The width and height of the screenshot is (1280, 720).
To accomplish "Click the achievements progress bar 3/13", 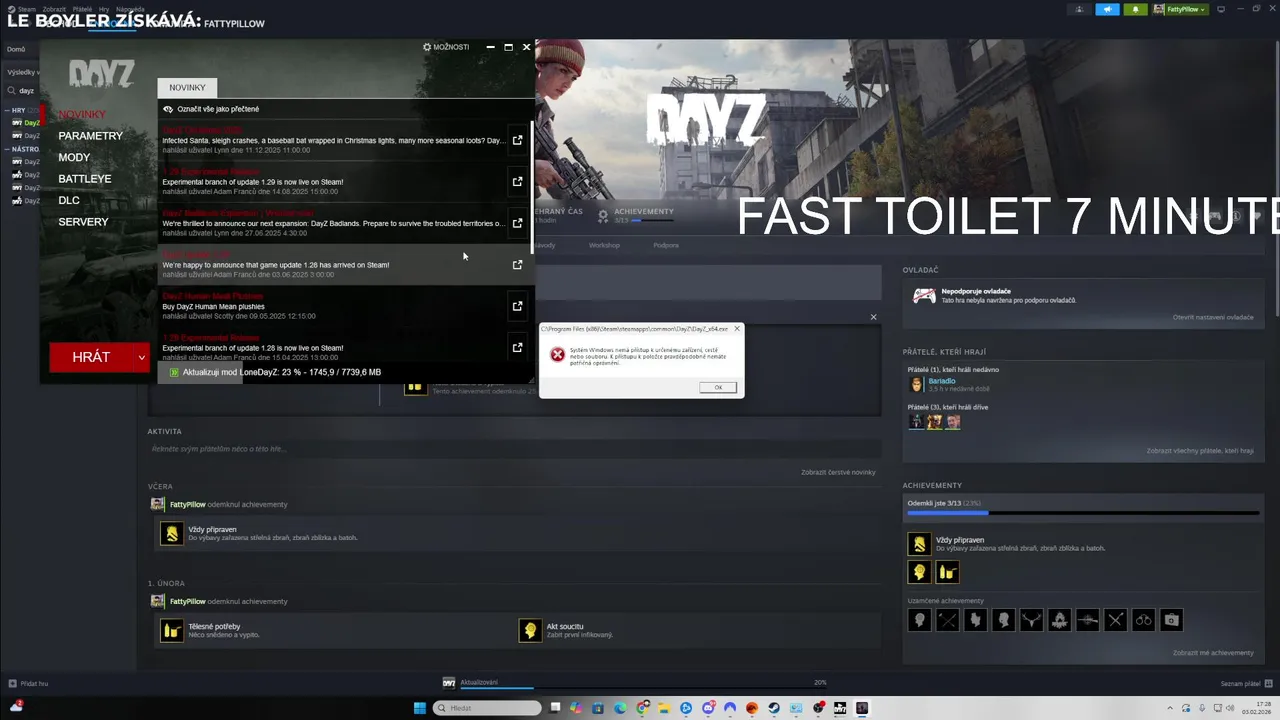I will point(1083,513).
